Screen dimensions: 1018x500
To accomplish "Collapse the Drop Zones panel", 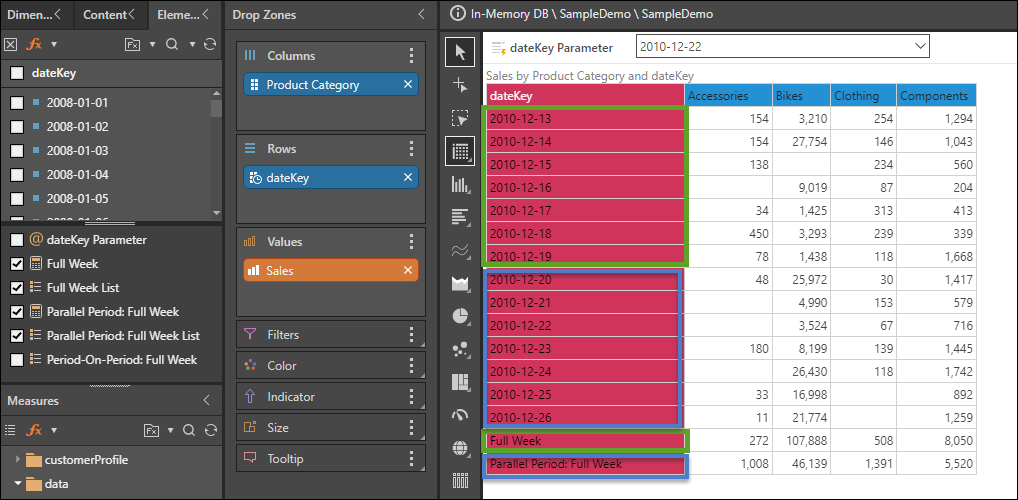I will 421,15.
